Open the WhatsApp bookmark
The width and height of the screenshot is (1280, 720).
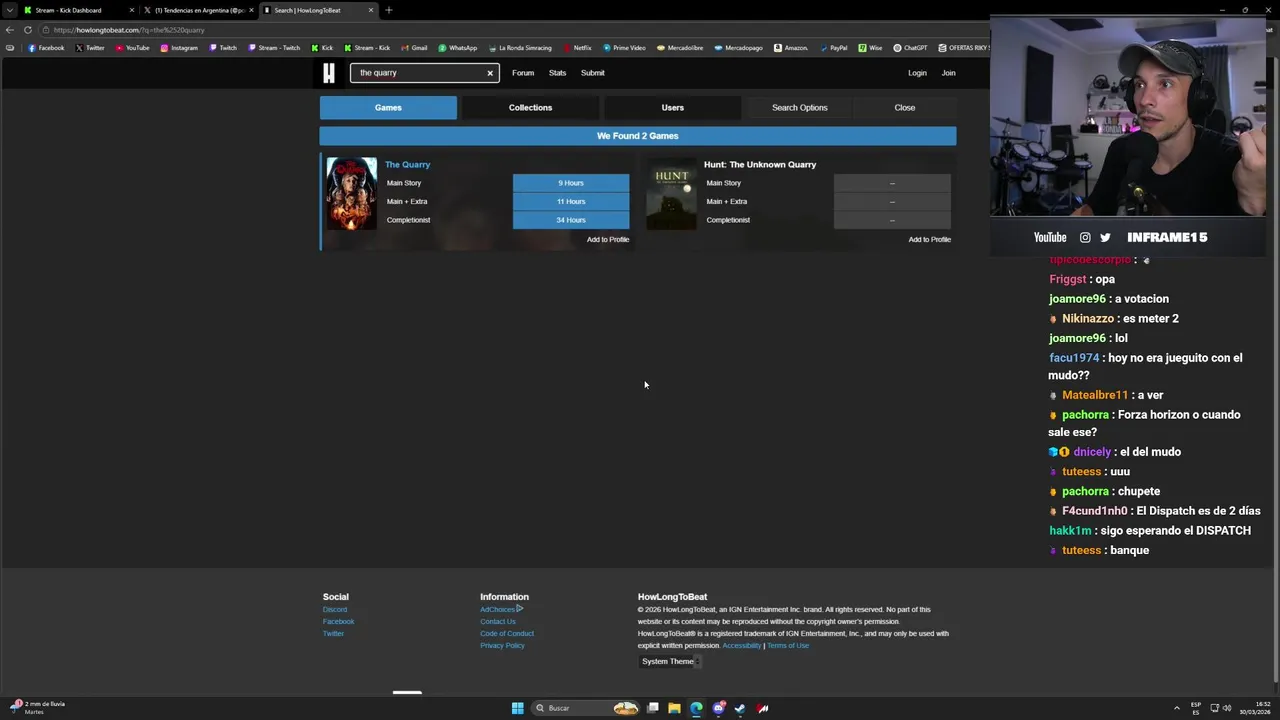(458, 48)
